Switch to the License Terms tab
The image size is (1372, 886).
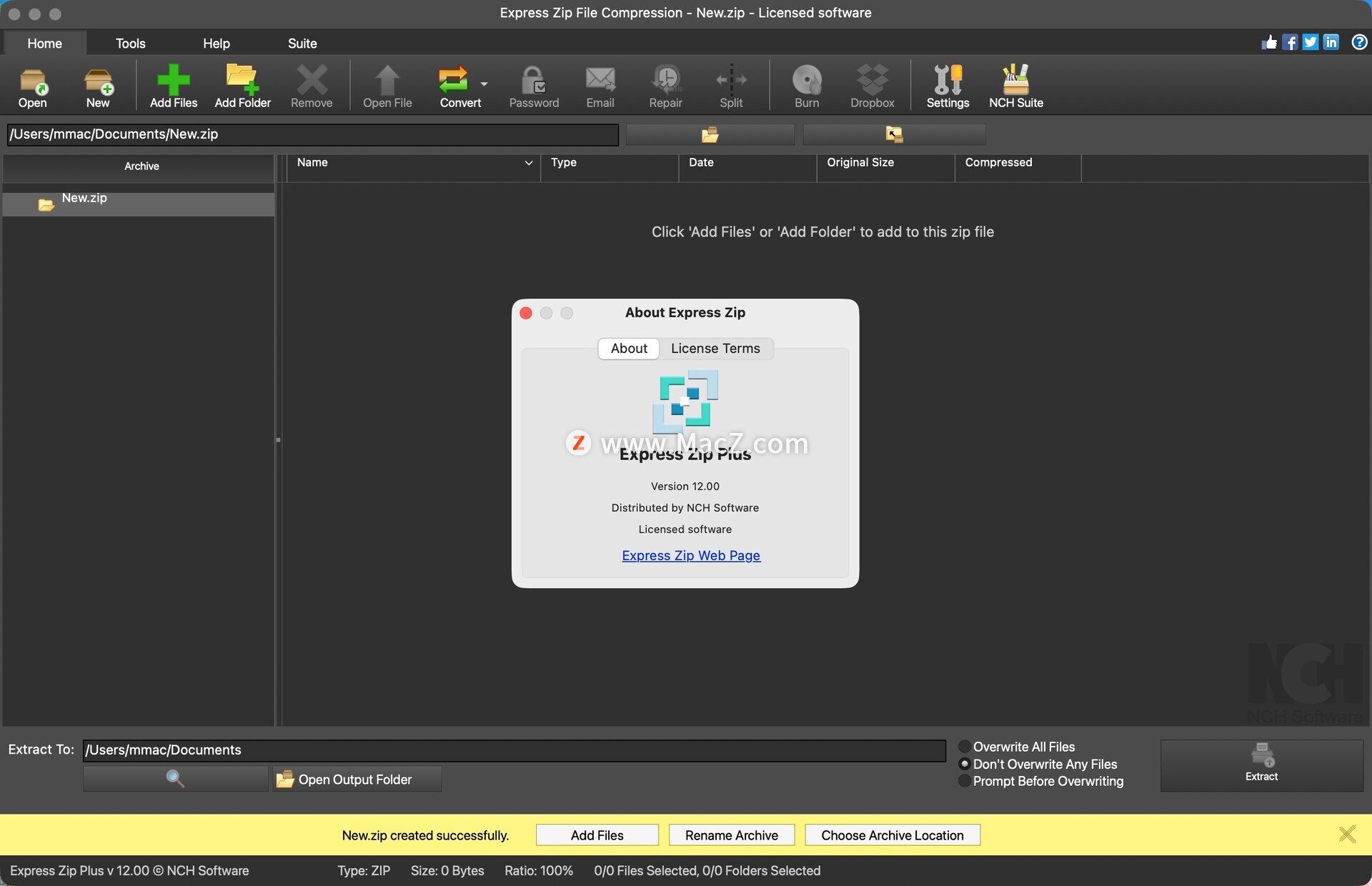point(715,349)
